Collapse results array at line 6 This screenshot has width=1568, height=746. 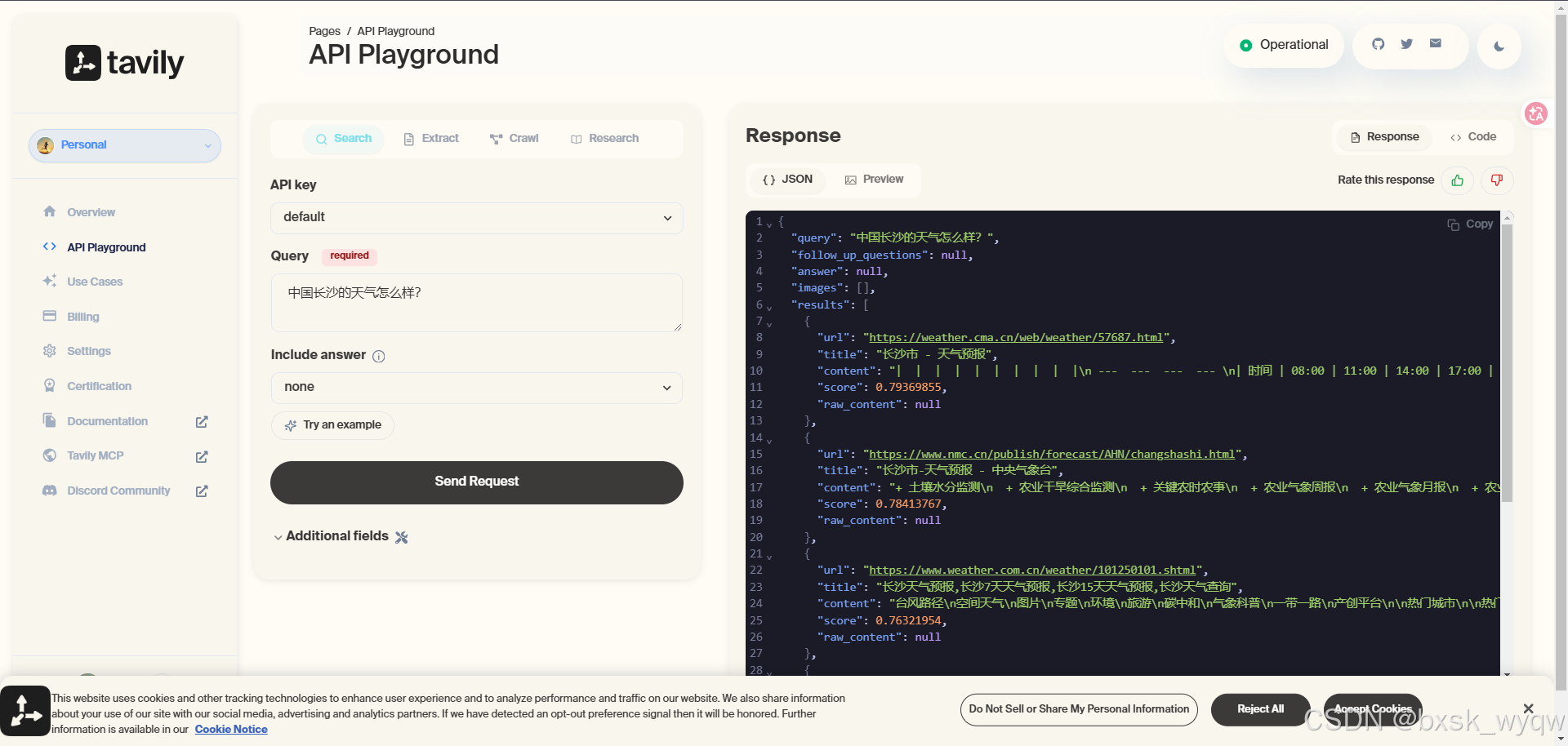point(769,307)
